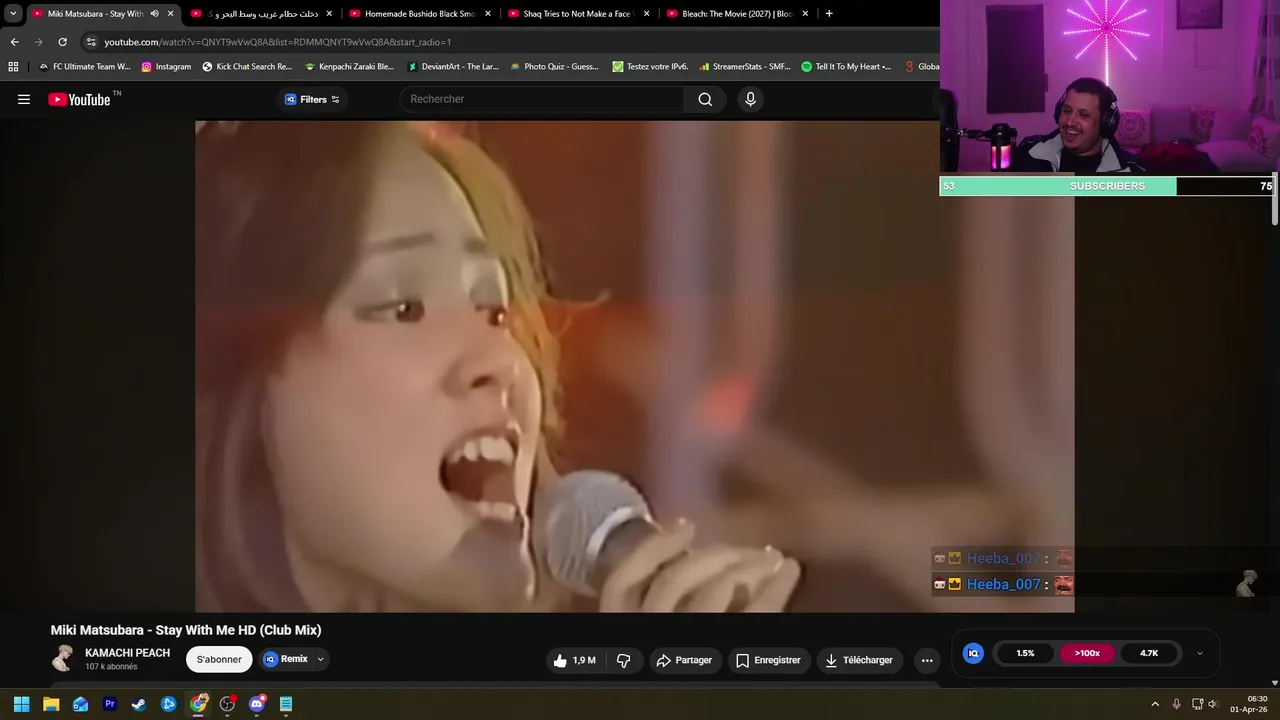Open the Outlook mail taskbar icon

(80, 704)
